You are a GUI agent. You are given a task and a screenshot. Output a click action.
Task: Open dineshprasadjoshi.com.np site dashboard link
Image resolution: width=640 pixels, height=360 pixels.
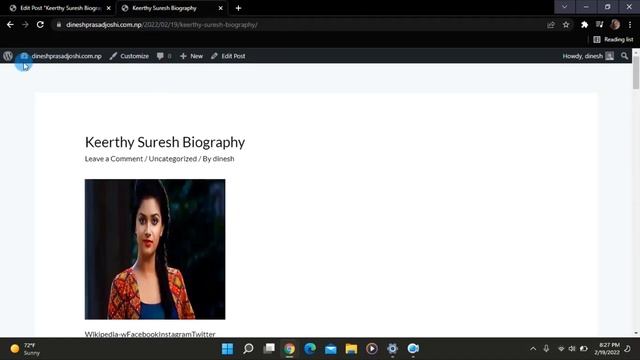click(x=61, y=56)
